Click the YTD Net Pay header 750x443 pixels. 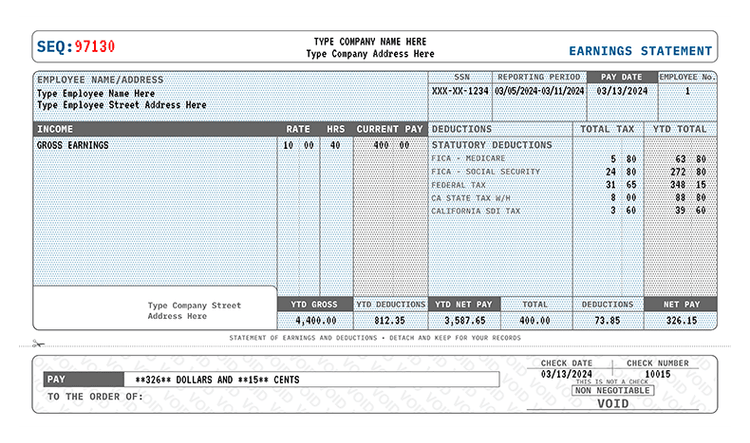coord(465,304)
